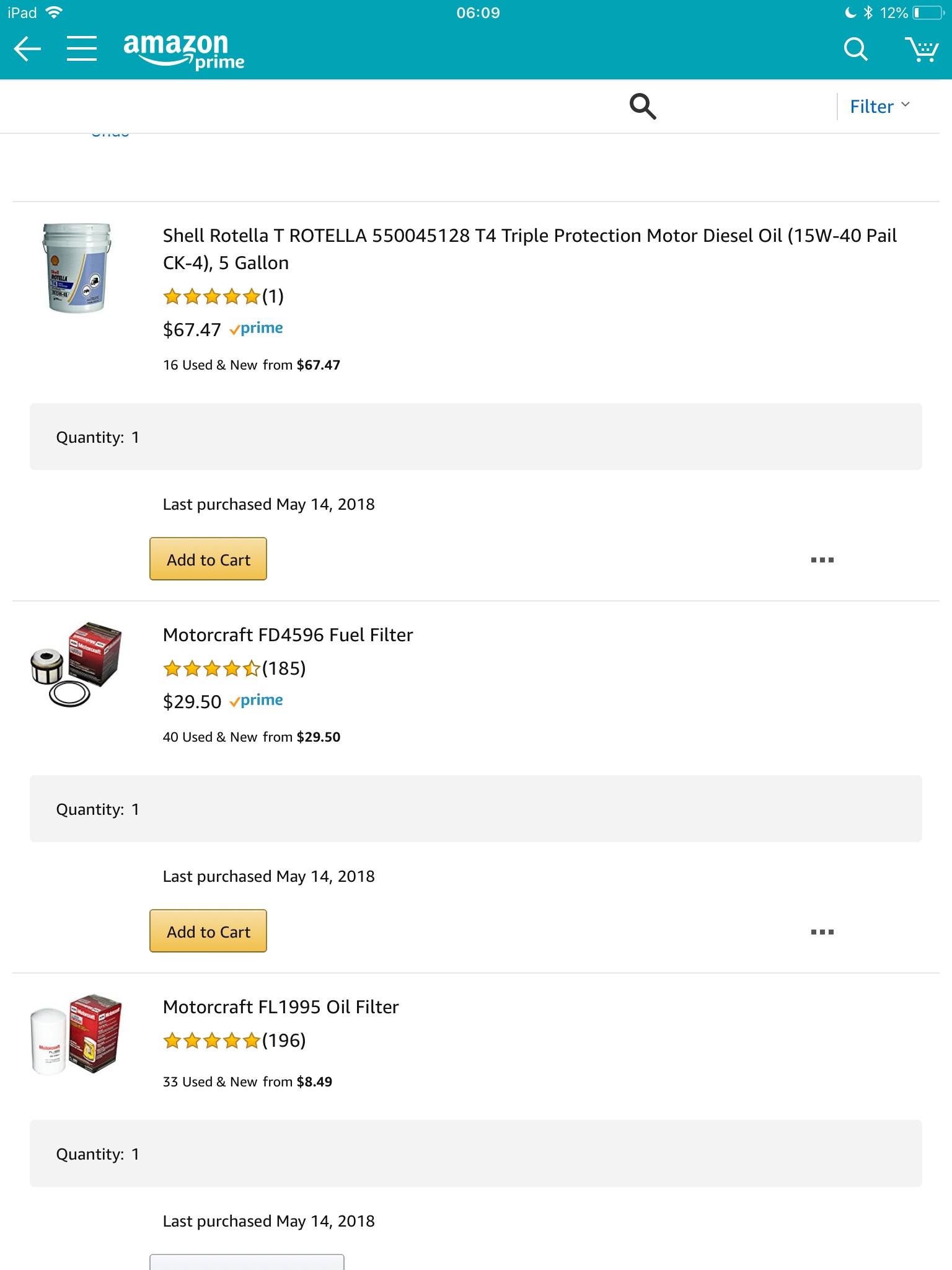Screen dimensions: 952x1270
Task: Open the hamburger navigation menu
Action: (82, 49)
